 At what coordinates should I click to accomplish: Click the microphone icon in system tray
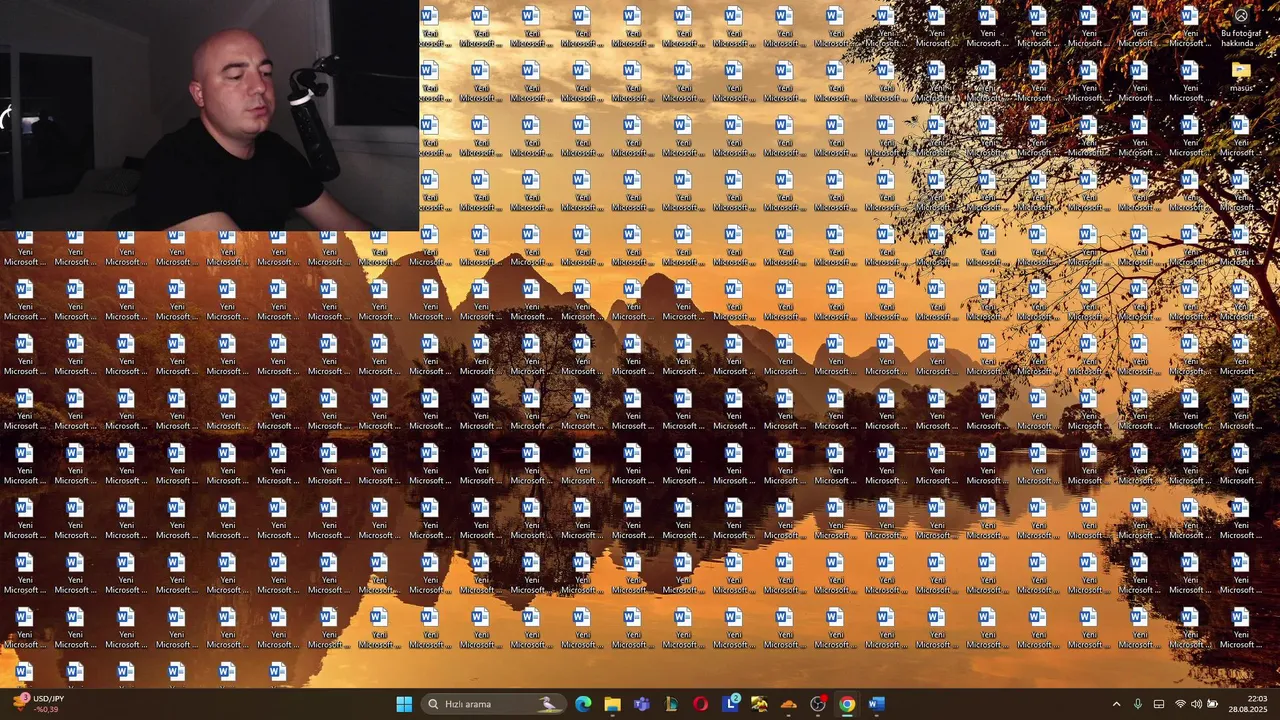pos(1138,704)
